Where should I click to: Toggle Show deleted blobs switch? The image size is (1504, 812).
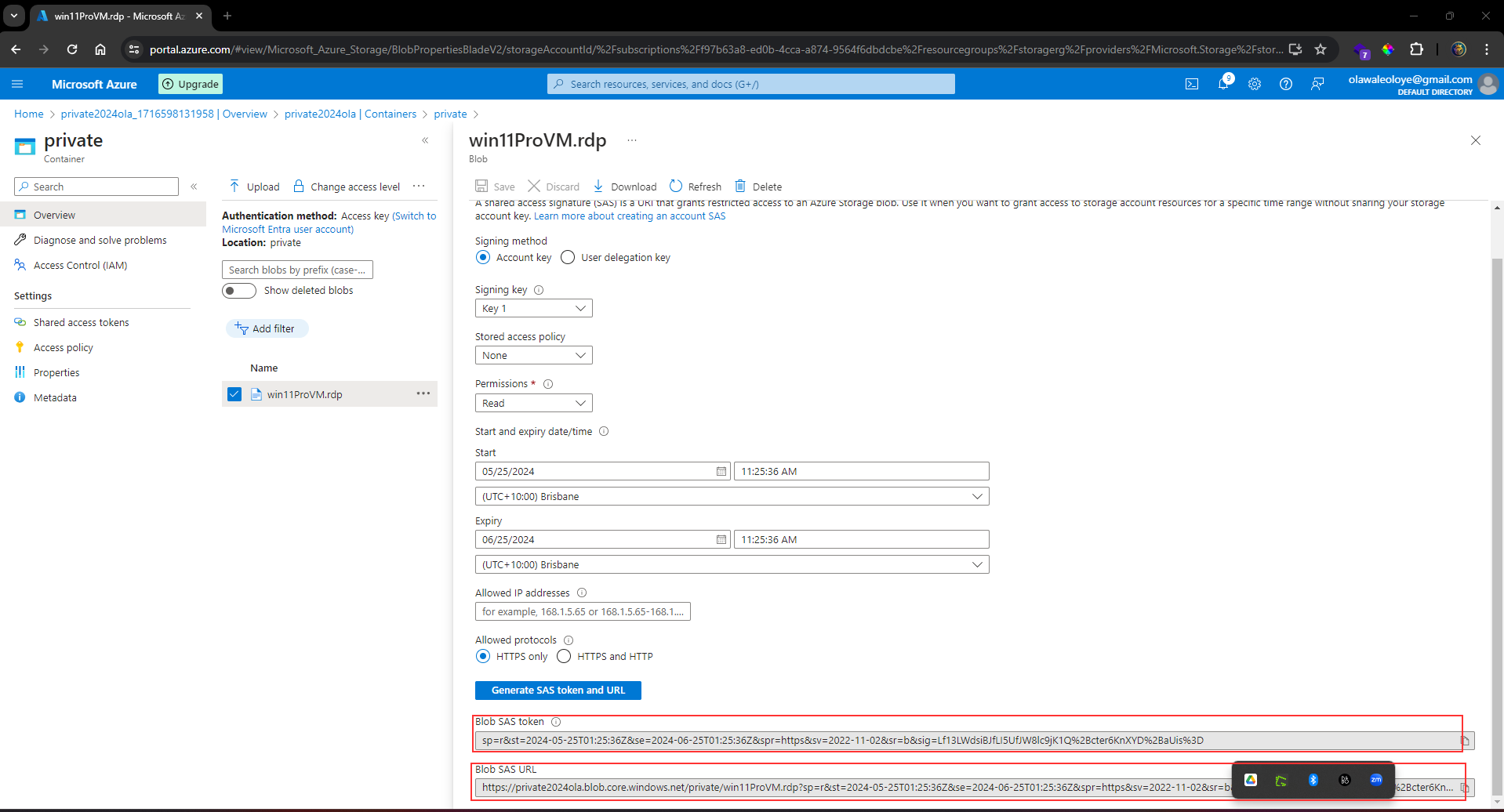239,291
